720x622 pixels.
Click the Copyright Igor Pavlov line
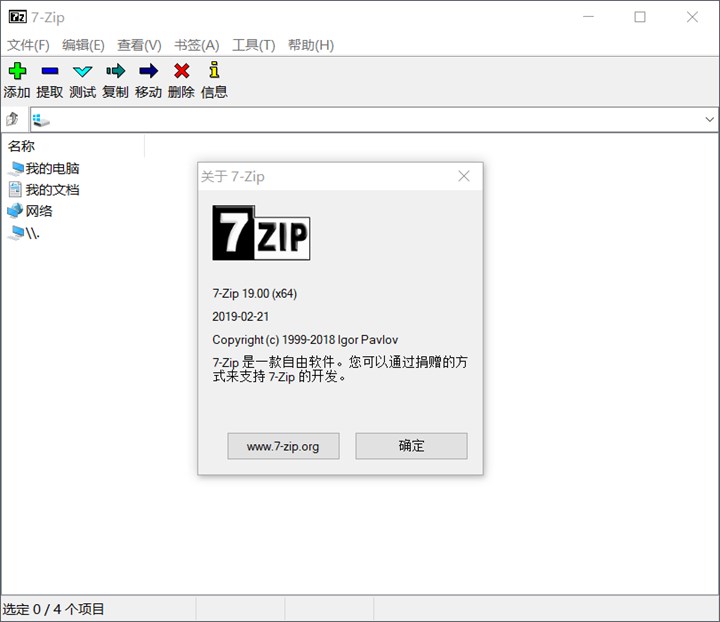click(305, 340)
